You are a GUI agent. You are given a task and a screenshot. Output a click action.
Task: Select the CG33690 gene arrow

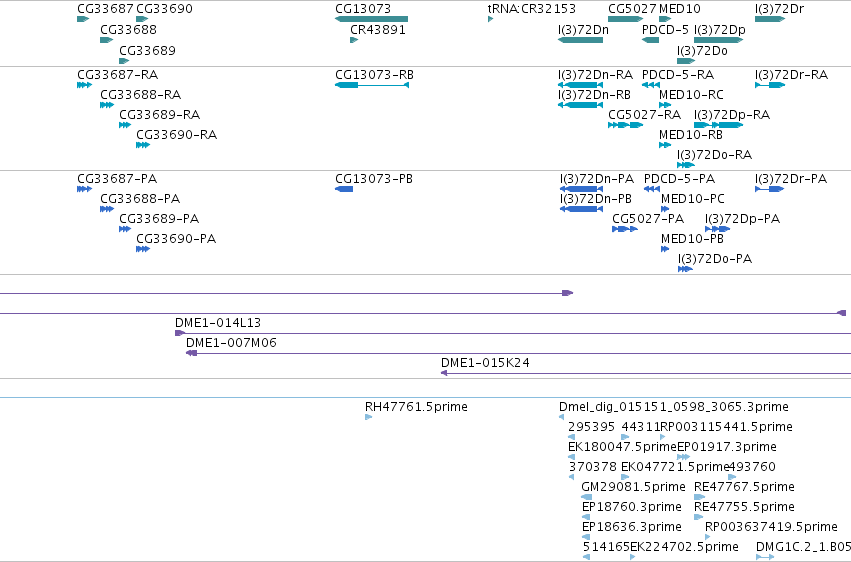142,19
